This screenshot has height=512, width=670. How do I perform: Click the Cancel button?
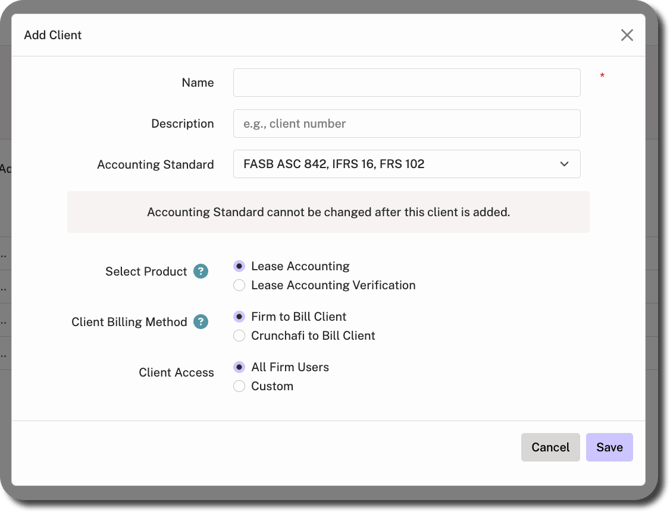pyautogui.click(x=550, y=447)
